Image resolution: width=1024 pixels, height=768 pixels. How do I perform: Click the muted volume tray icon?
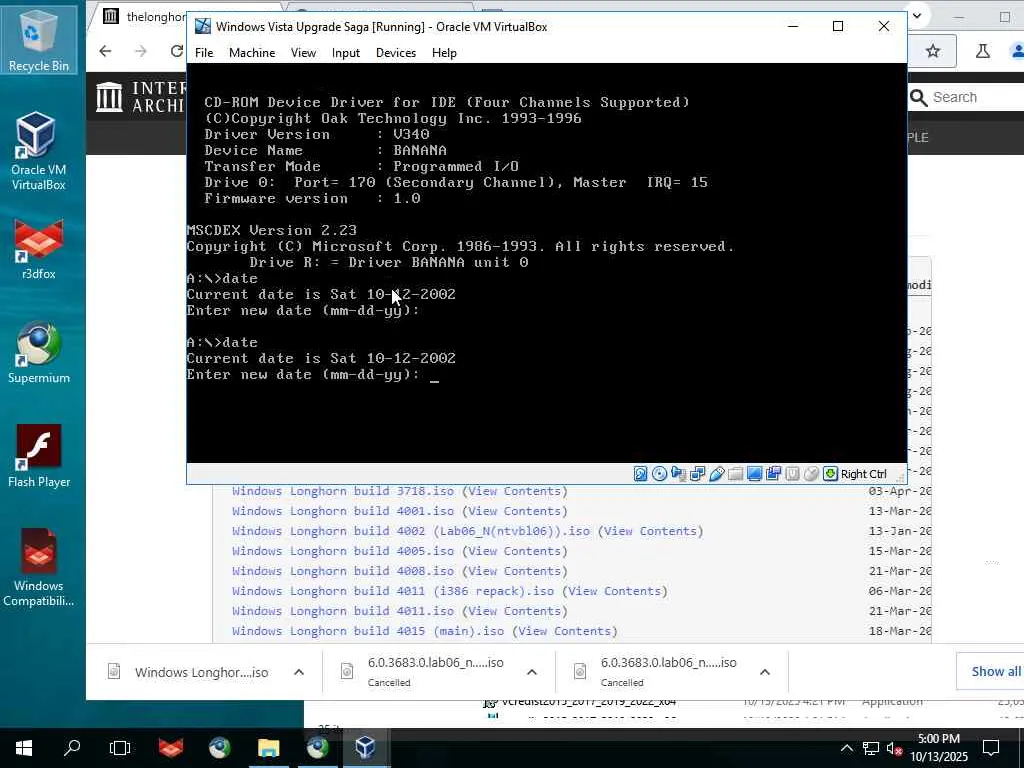point(893,748)
